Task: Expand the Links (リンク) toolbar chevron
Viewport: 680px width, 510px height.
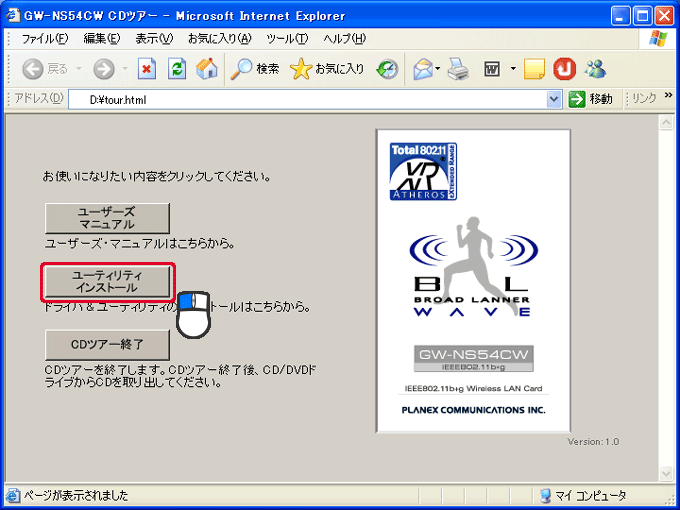Action: coord(668,95)
